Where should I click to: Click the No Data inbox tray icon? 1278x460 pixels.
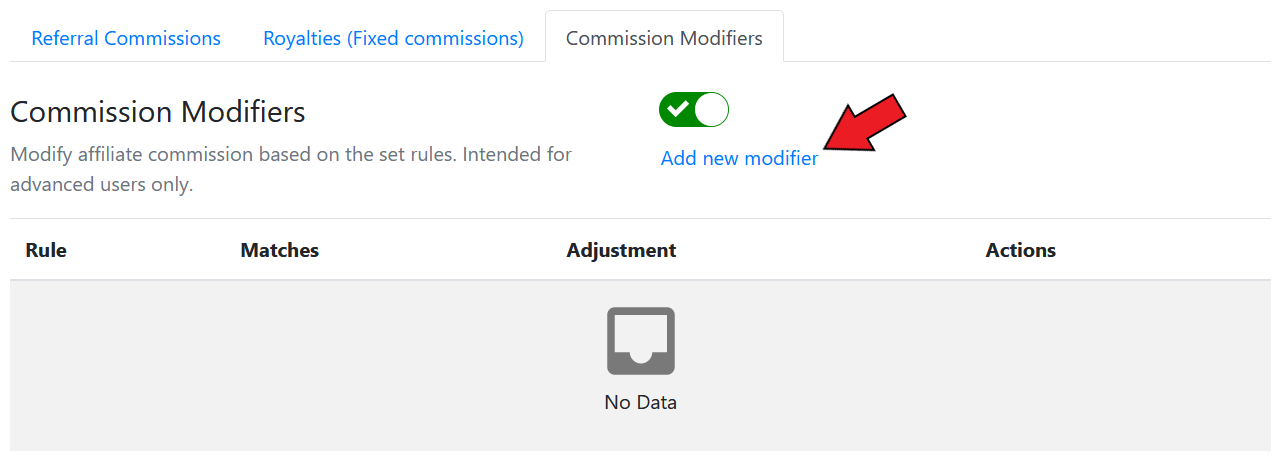[x=640, y=341]
